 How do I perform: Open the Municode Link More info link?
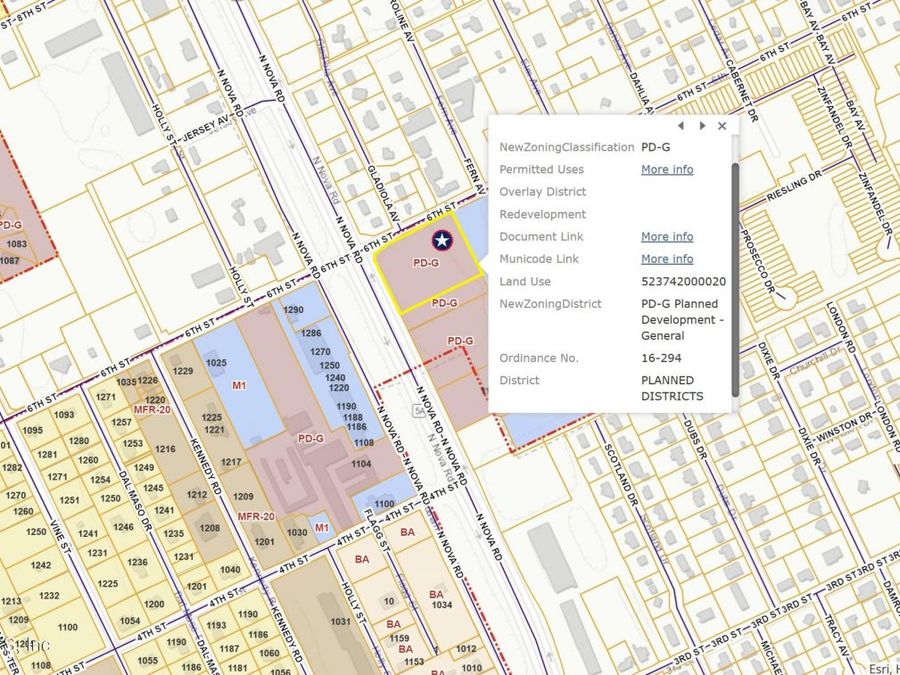pos(667,259)
